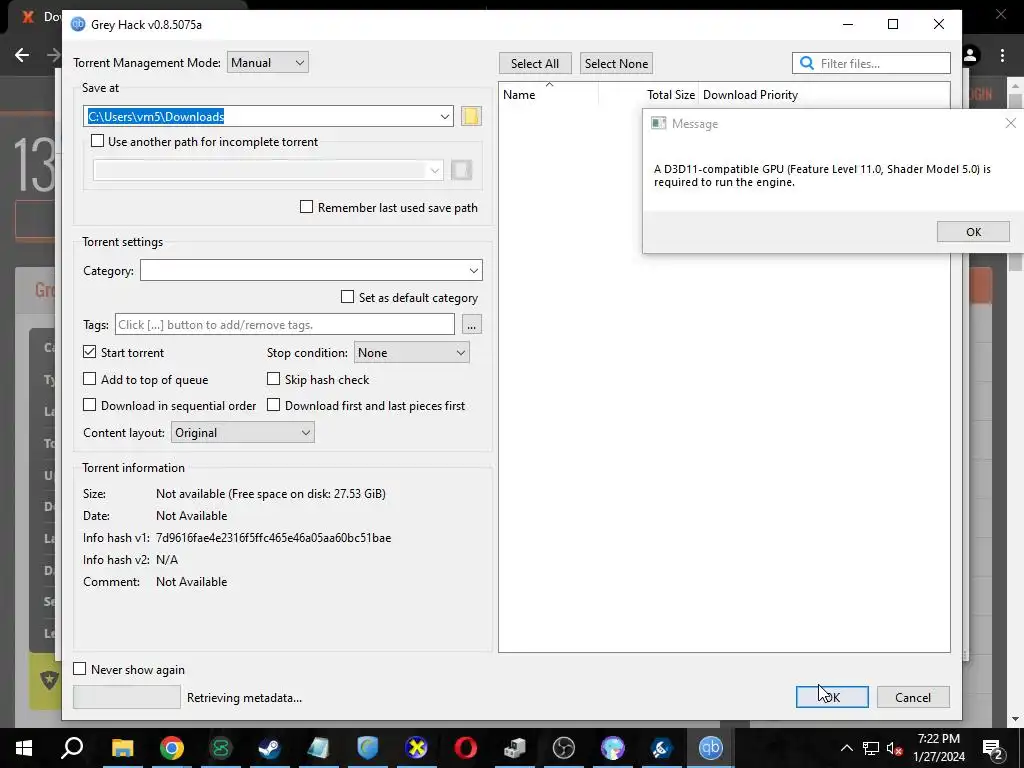The width and height of the screenshot is (1024, 768).
Task: Open the blue shield app in taskbar
Action: coord(368,748)
